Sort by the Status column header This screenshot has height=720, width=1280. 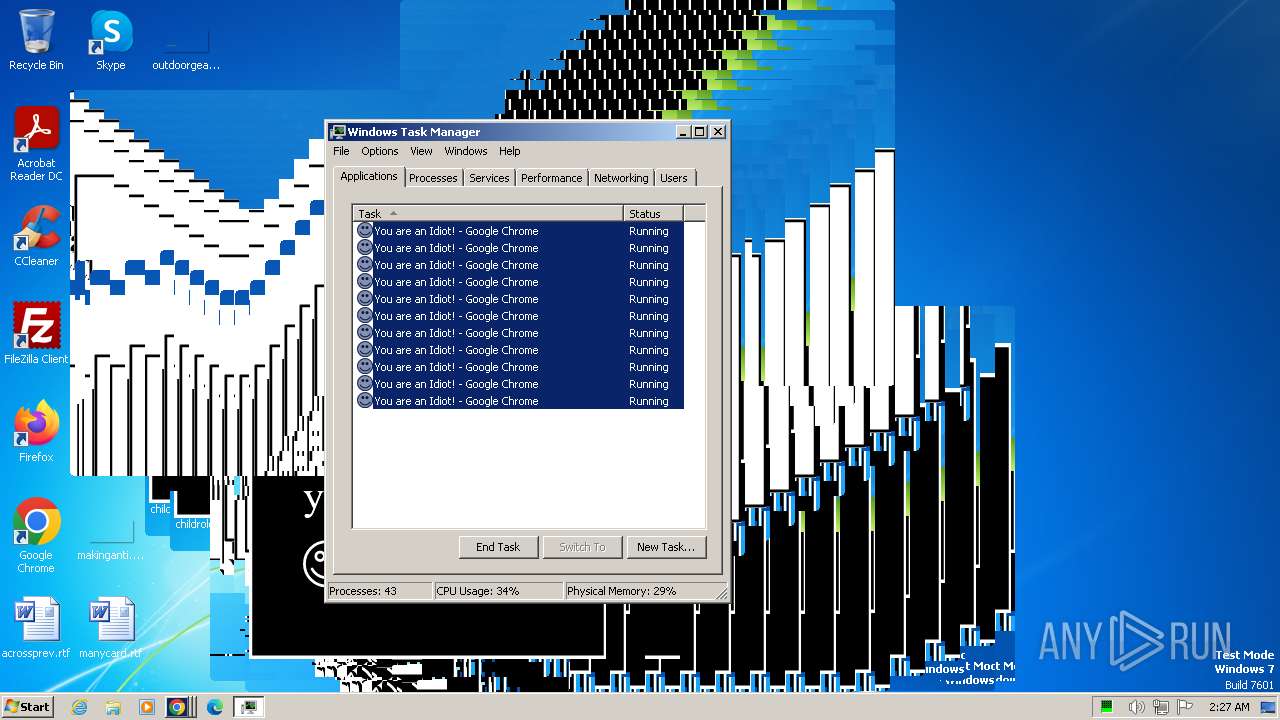tap(653, 213)
